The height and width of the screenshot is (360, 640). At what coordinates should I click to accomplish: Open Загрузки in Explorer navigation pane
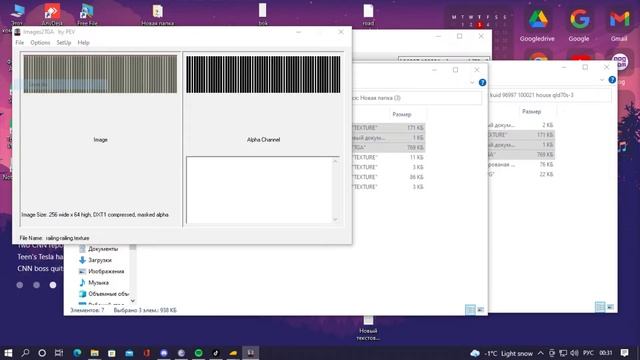coord(96,260)
